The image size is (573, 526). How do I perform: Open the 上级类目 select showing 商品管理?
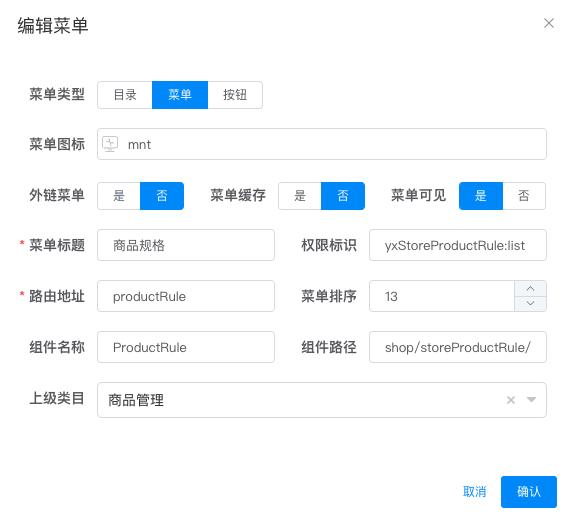pyautogui.click(x=322, y=400)
